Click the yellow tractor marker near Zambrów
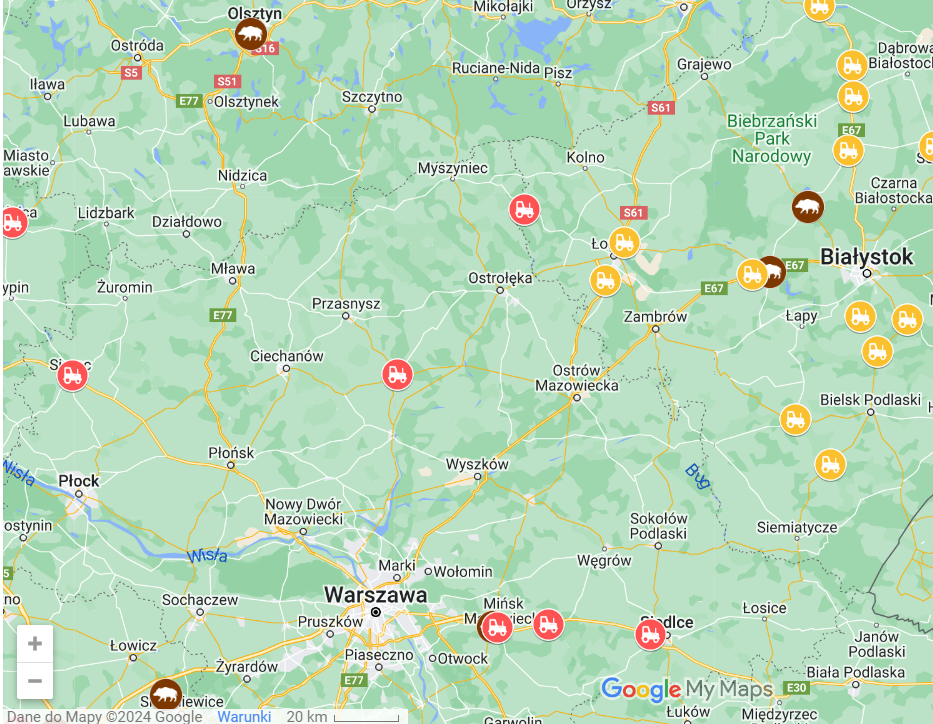Viewport: 933px width, 724px height. [605, 280]
